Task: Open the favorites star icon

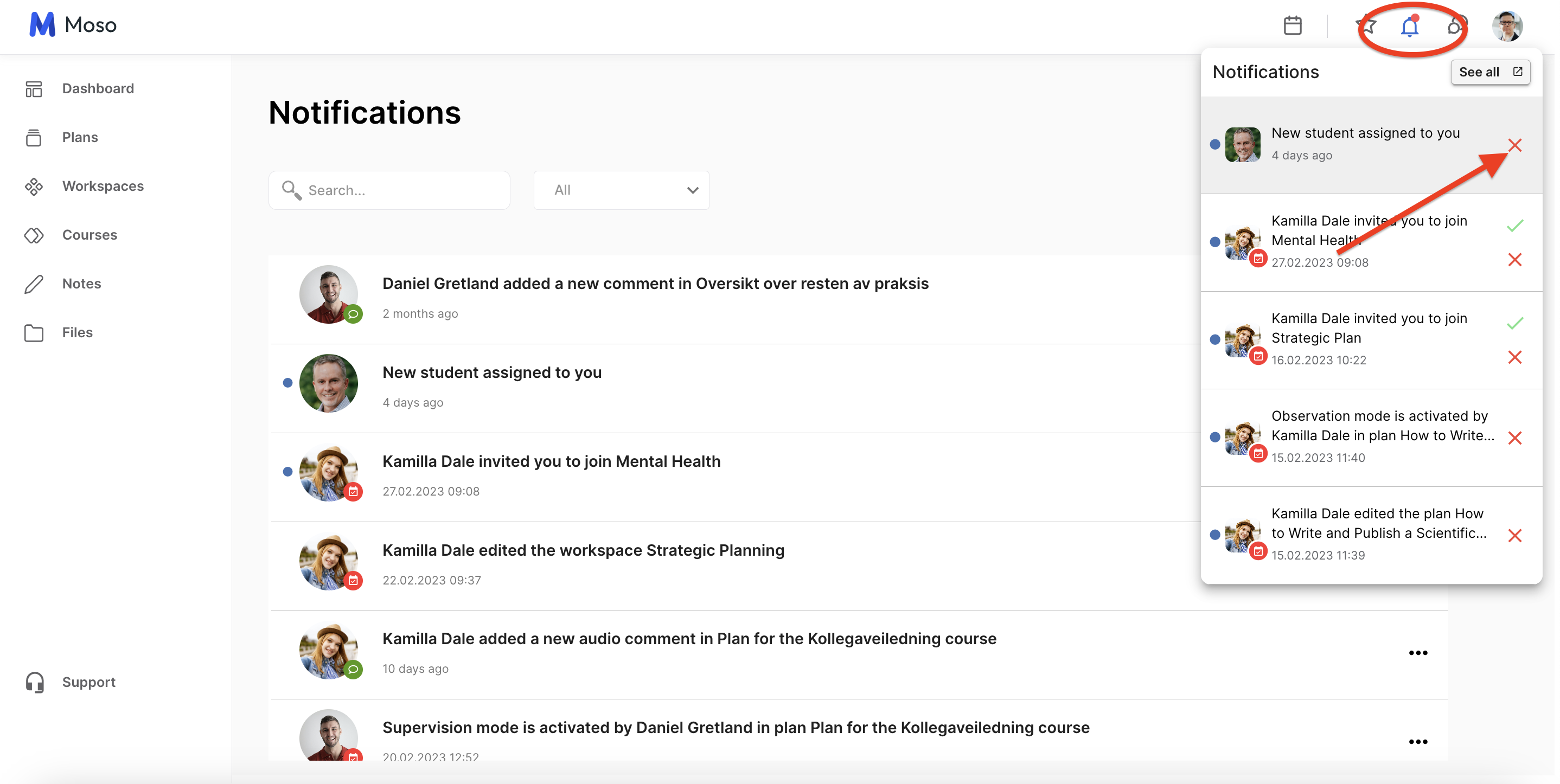Action: [1366, 26]
